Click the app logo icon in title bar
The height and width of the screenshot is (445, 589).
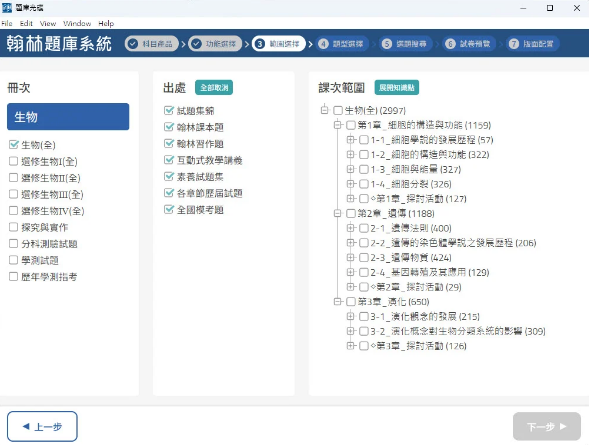tap(7, 8)
